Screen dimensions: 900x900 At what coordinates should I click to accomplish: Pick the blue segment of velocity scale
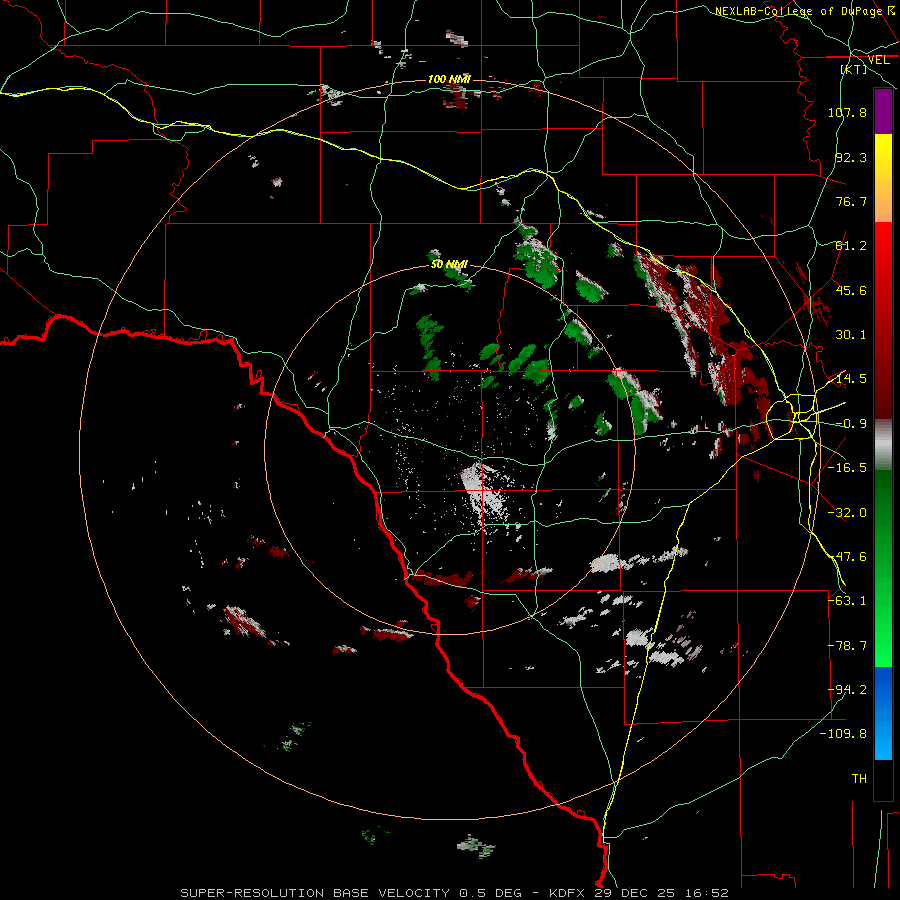point(883,713)
